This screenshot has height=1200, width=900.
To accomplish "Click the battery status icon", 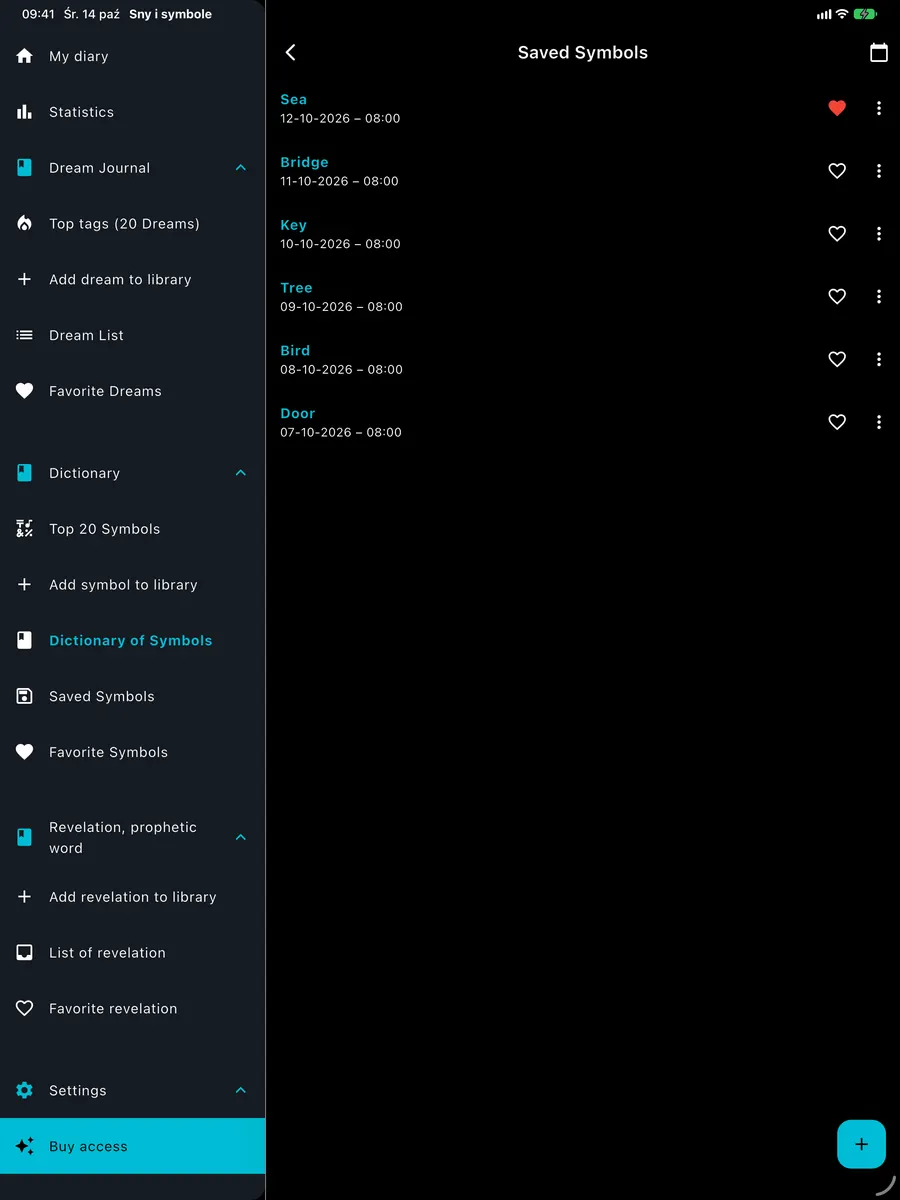I will pos(865,14).
